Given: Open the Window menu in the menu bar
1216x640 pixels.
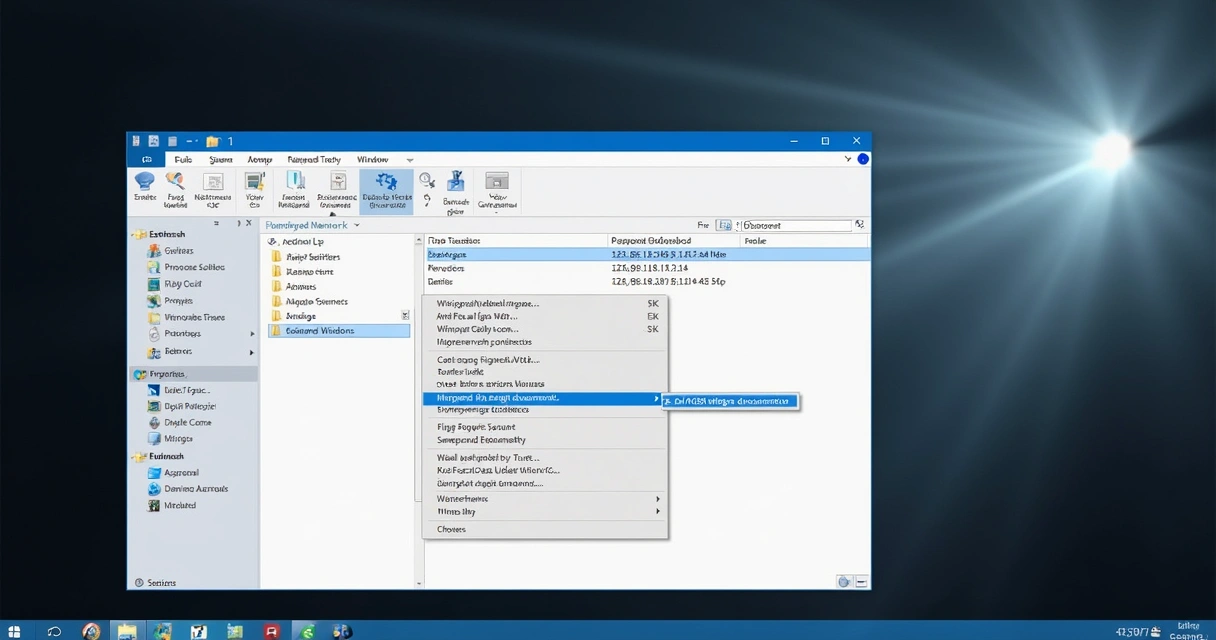Looking at the screenshot, I should coord(372,160).
